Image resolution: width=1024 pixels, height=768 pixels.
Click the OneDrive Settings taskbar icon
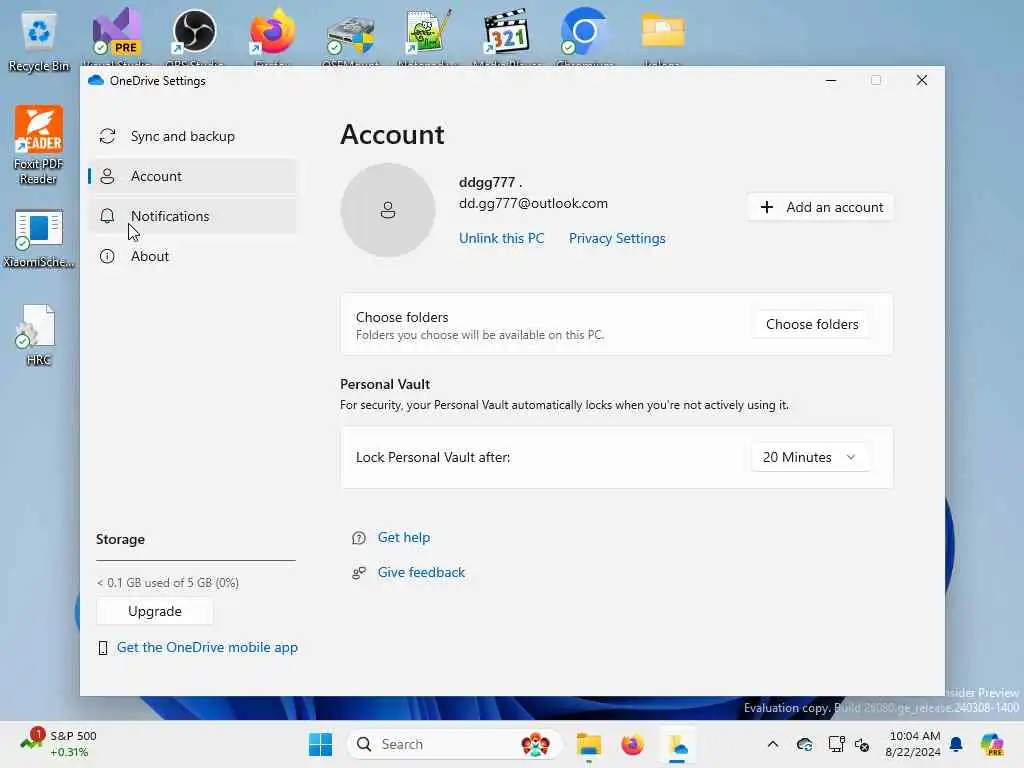pyautogui.click(x=677, y=744)
